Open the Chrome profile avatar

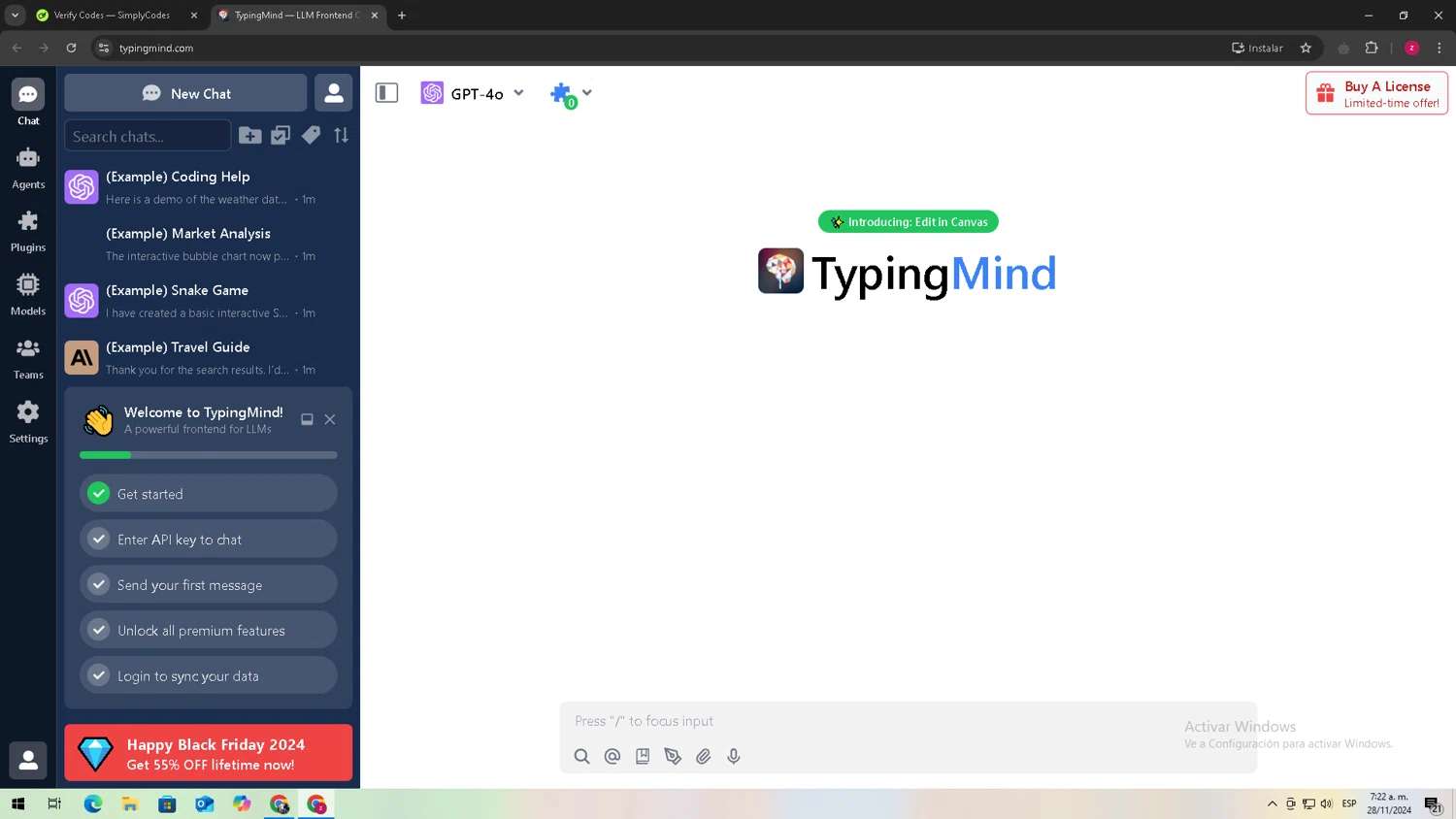[x=1412, y=48]
